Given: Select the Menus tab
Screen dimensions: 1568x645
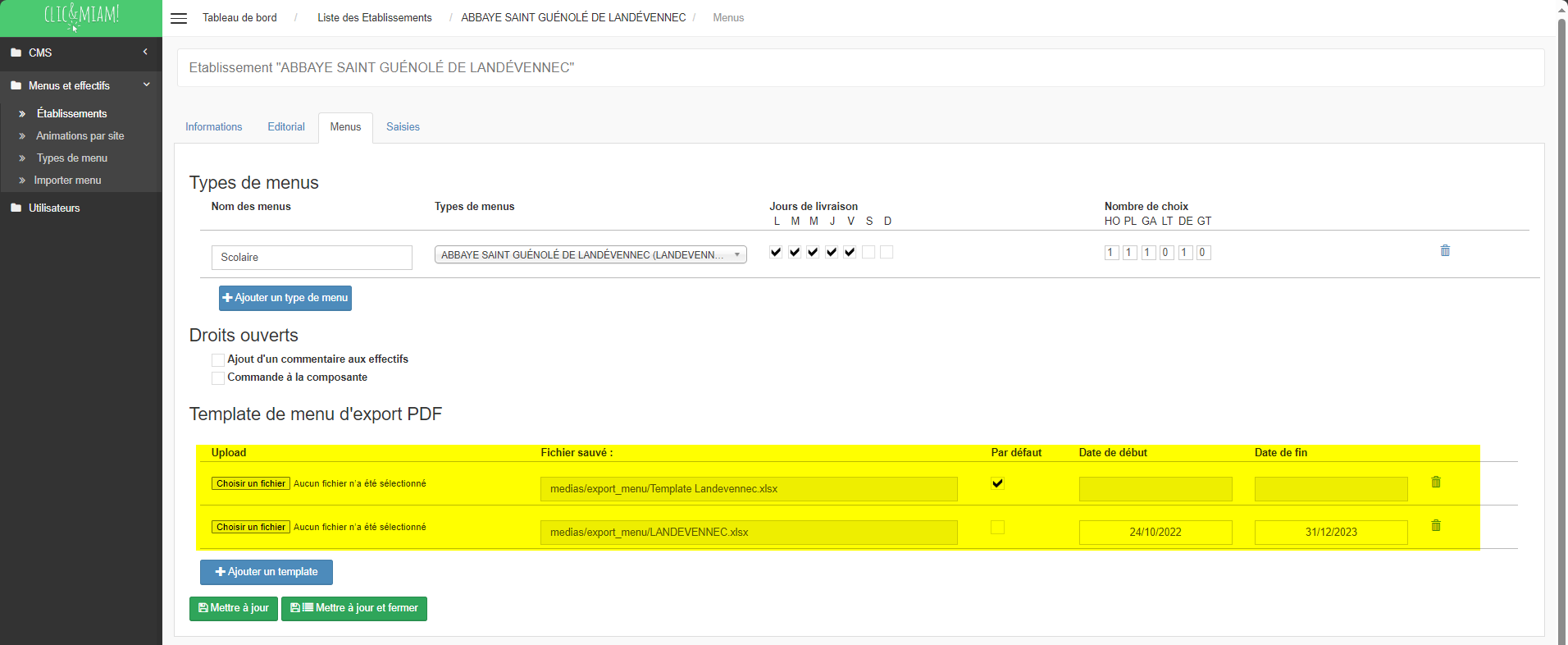Looking at the screenshot, I should coord(345,127).
